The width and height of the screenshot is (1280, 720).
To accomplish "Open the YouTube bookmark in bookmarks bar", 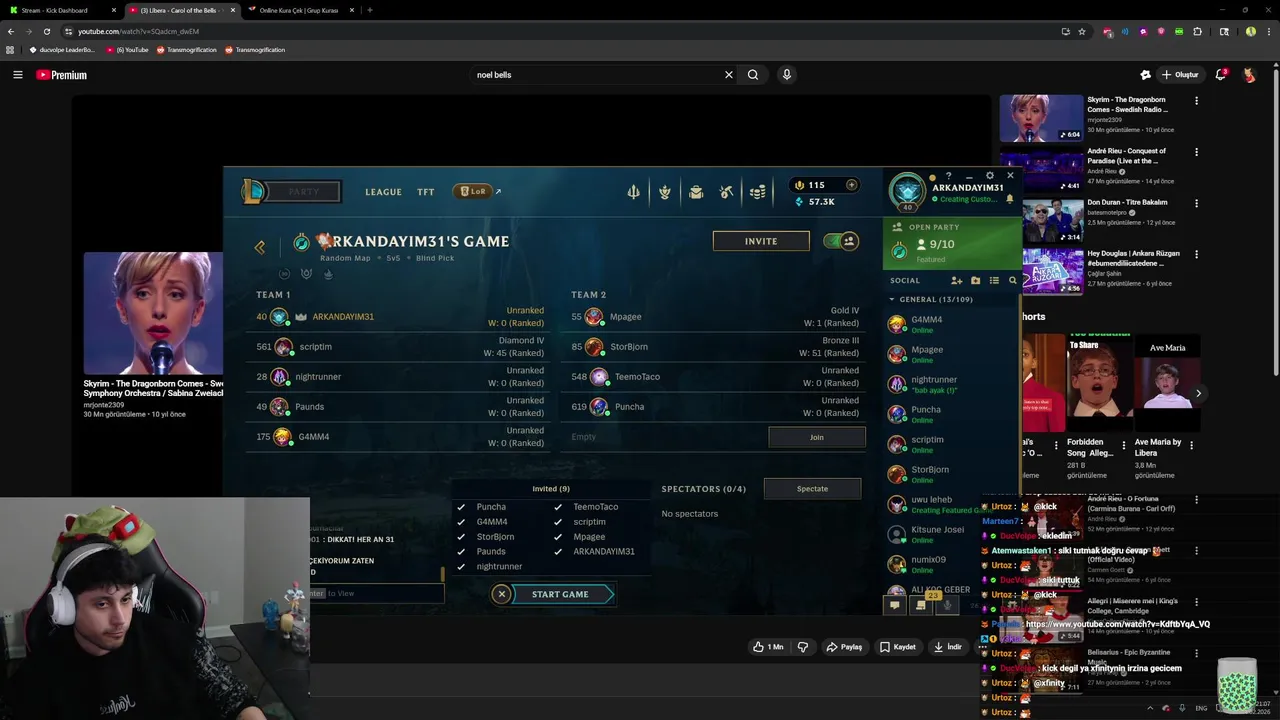I will pos(127,50).
